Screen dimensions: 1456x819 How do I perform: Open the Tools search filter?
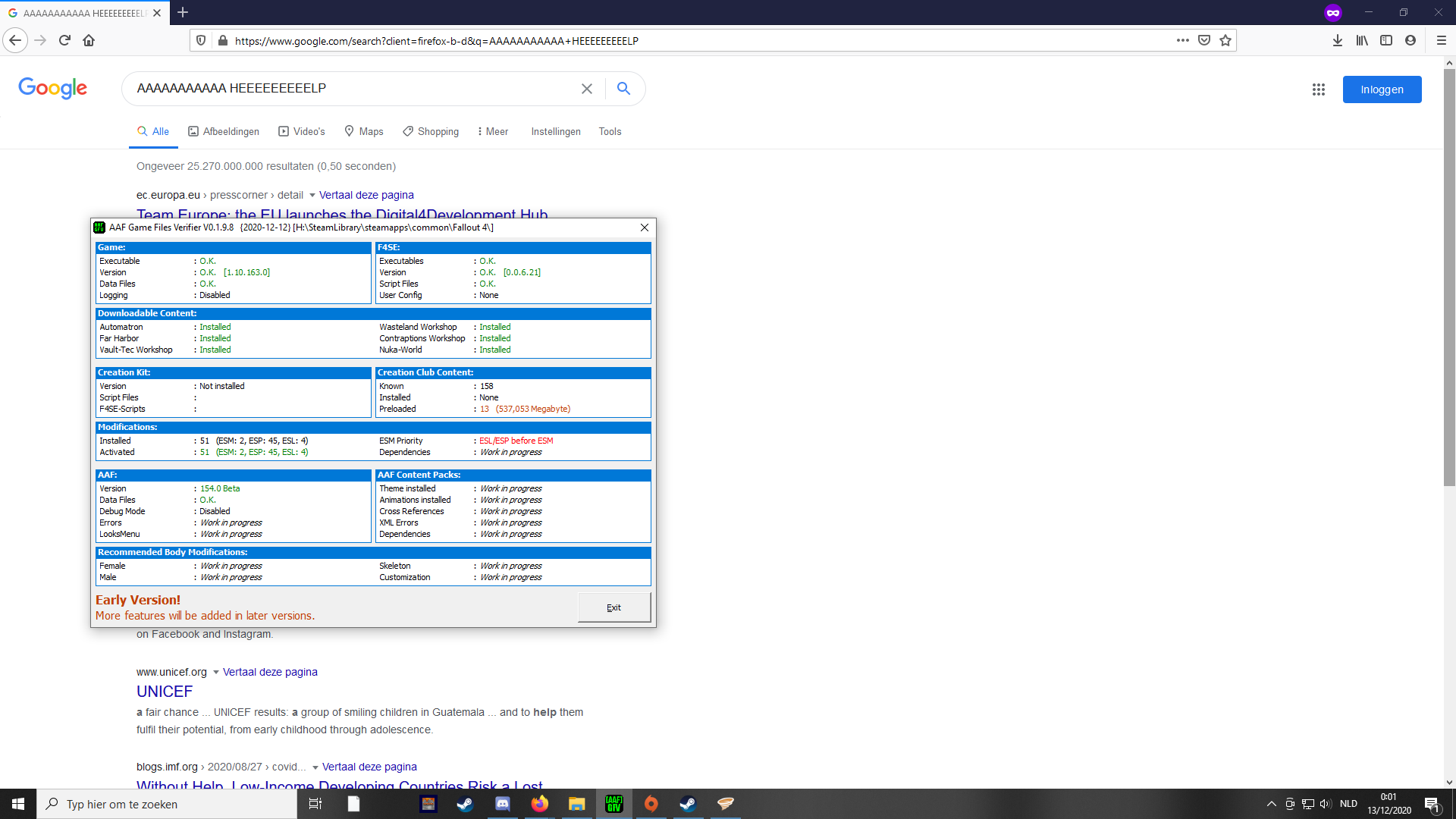[x=610, y=131]
